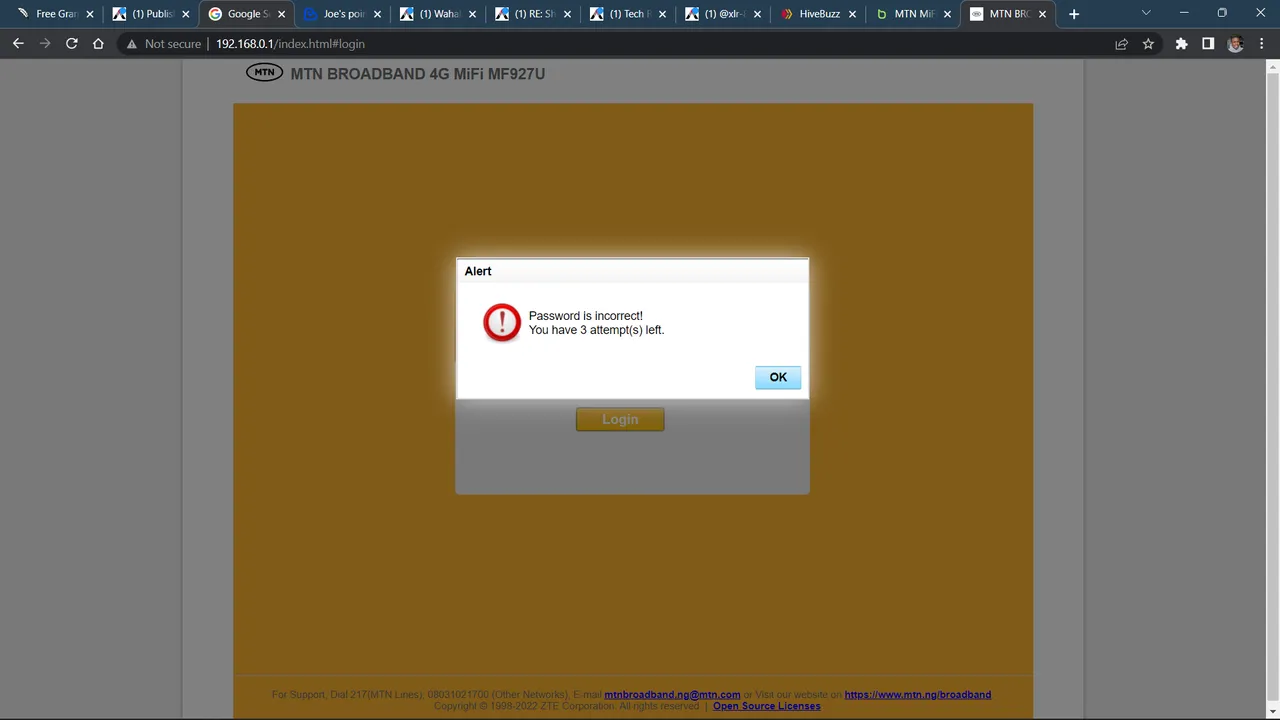Click the MTN BROADBAND 4G MiFi MF927U heading
The height and width of the screenshot is (720, 1280).
[418, 74]
